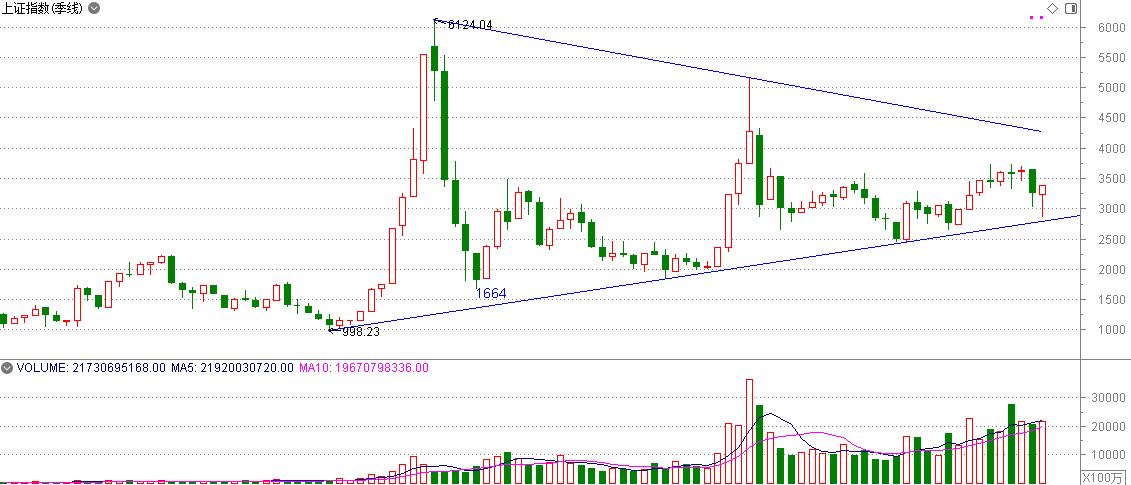
Task: Toggle the side panel layout icon
Action: pos(1070,9)
